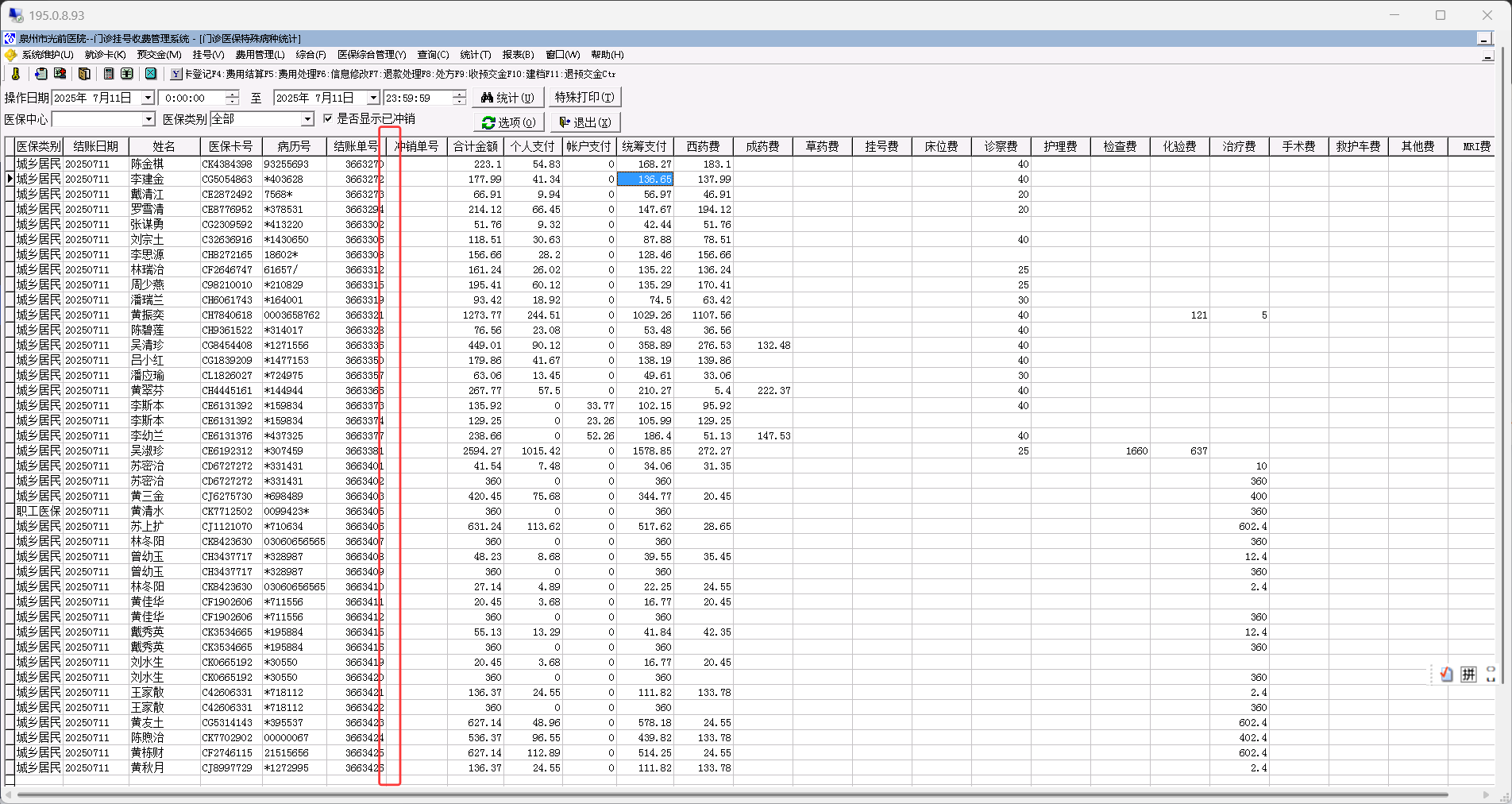Click the key icon in the toolbar
This screenshot has width=1512, height=804.
15,74
